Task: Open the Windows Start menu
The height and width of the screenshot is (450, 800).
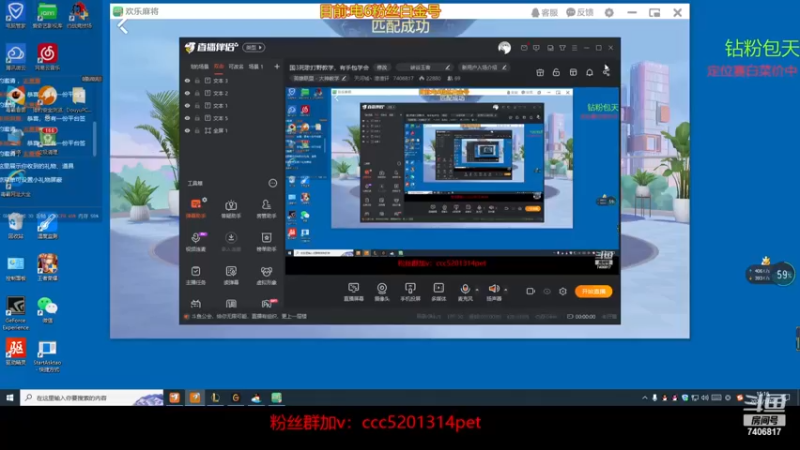Action: click(10, 397)
